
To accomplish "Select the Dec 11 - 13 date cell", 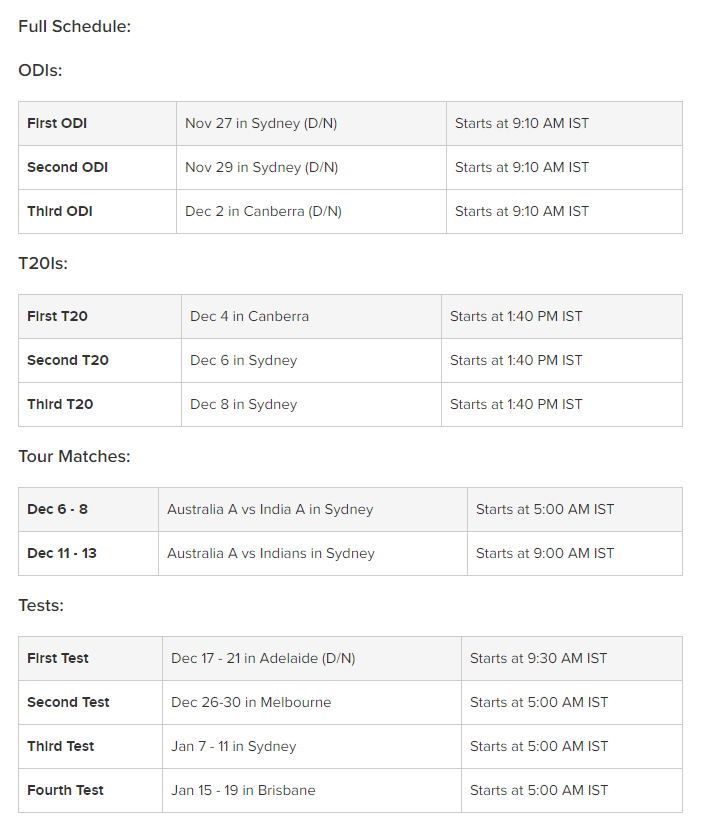I will pos(62,554).
